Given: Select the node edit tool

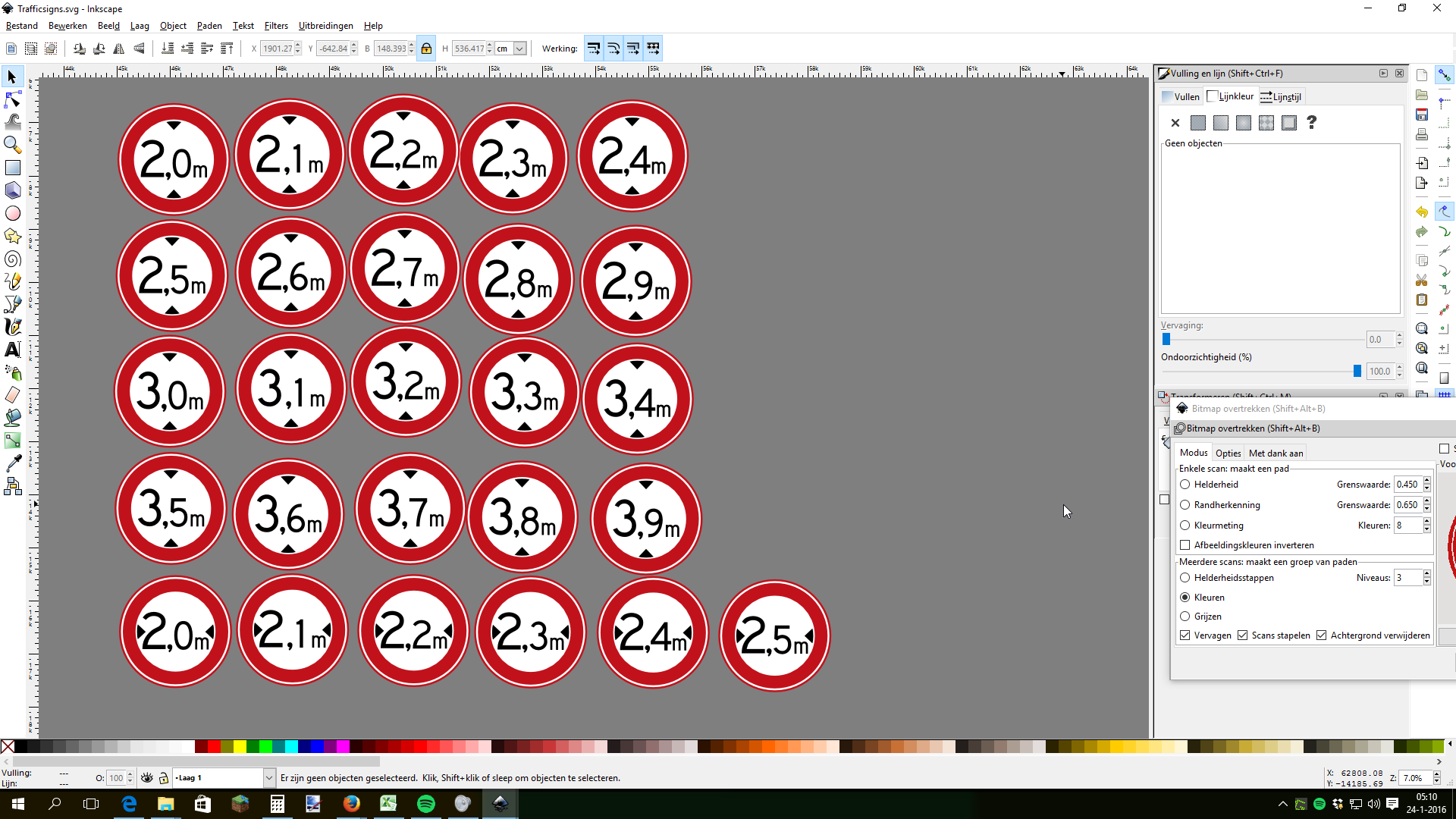Looking at the screenshot, I should click(x=12, y=99).
